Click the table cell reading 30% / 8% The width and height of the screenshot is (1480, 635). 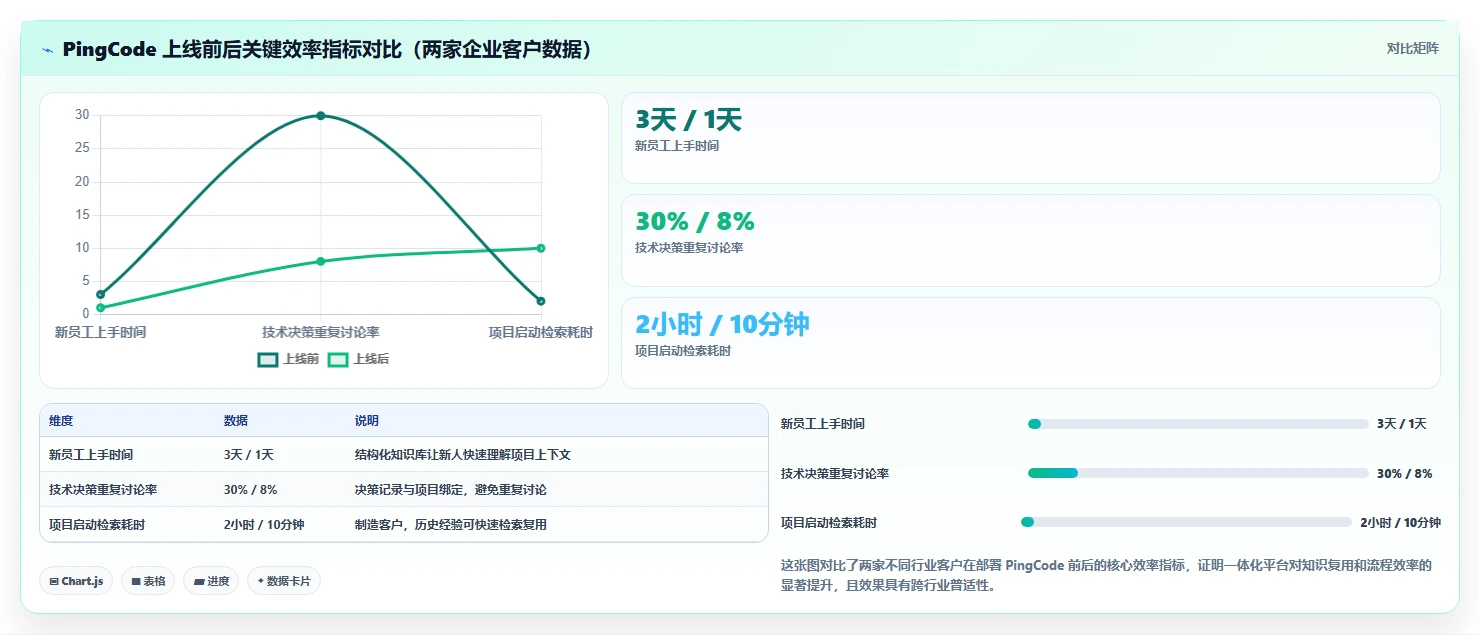[x=251, y=490]
